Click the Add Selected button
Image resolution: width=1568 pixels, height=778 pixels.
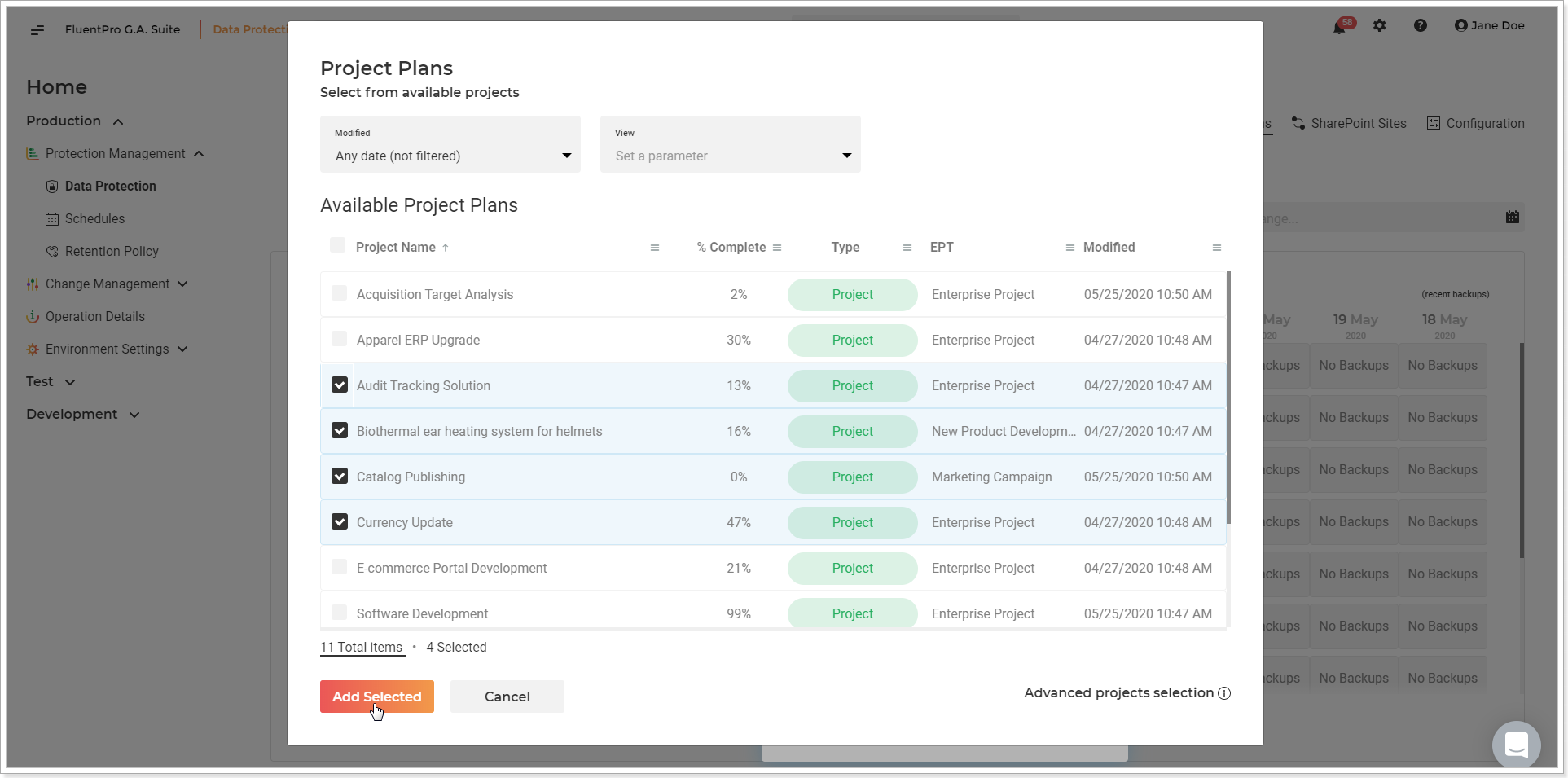(x=377, y=697)
